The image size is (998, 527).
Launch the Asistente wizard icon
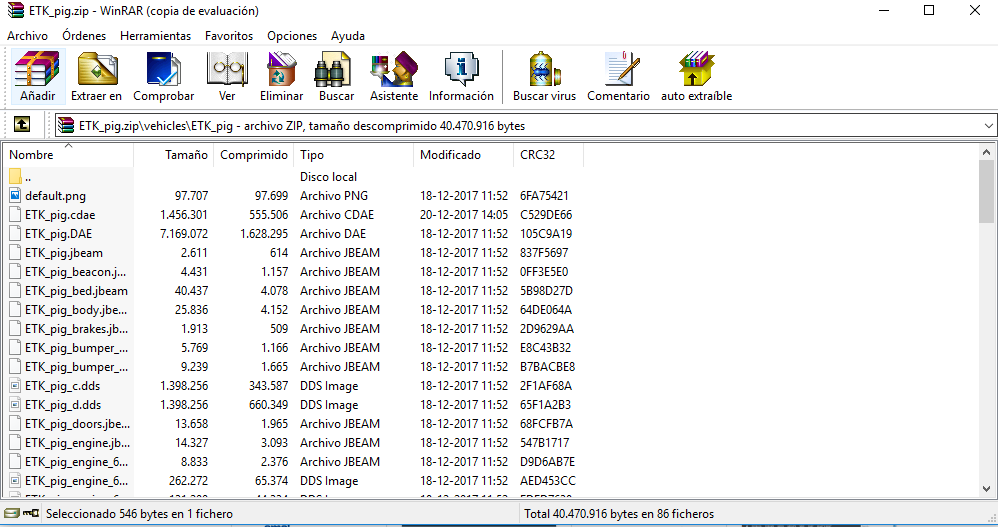394,69
